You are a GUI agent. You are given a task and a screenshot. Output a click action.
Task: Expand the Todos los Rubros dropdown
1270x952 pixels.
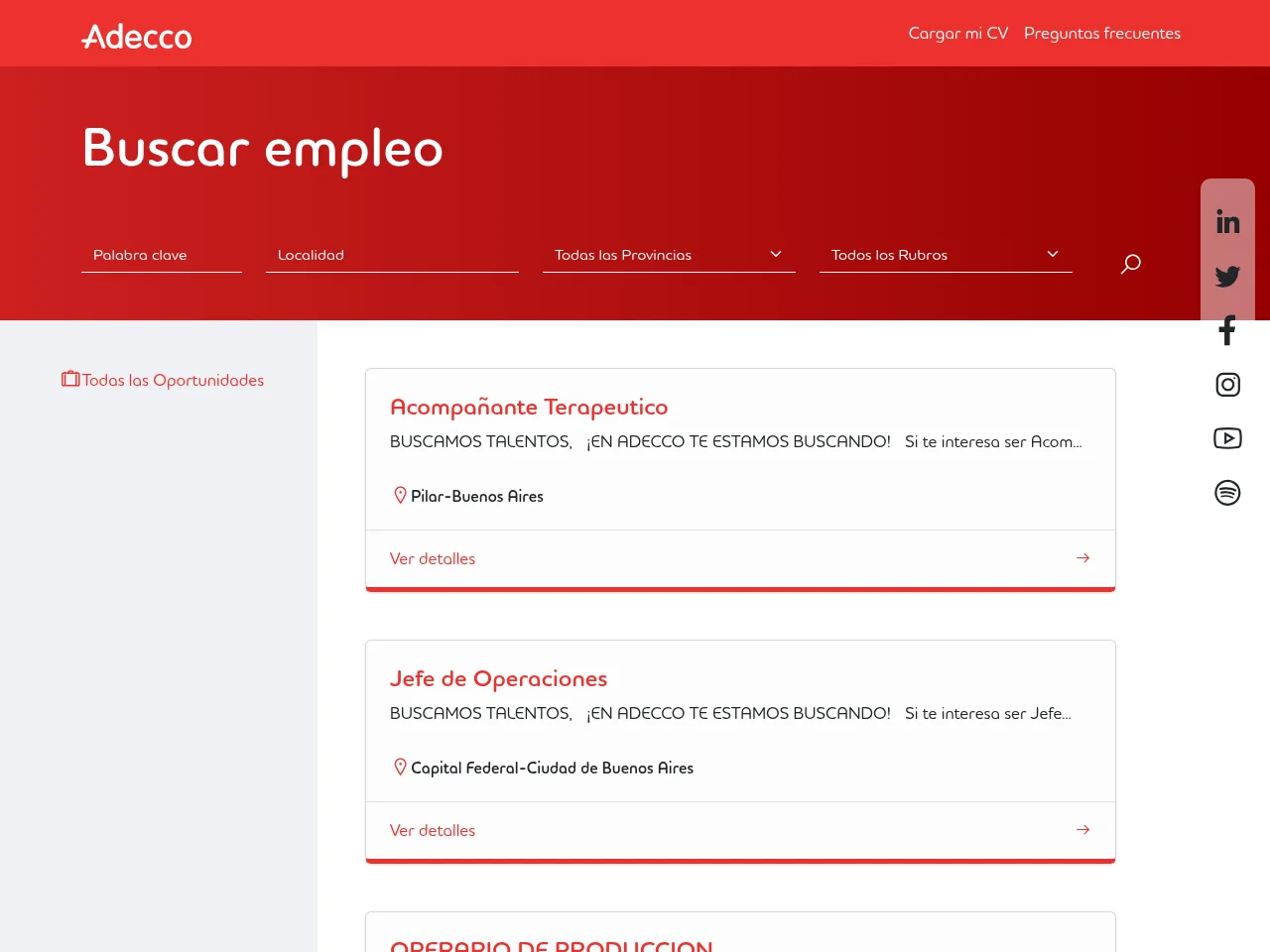point(946,255)
